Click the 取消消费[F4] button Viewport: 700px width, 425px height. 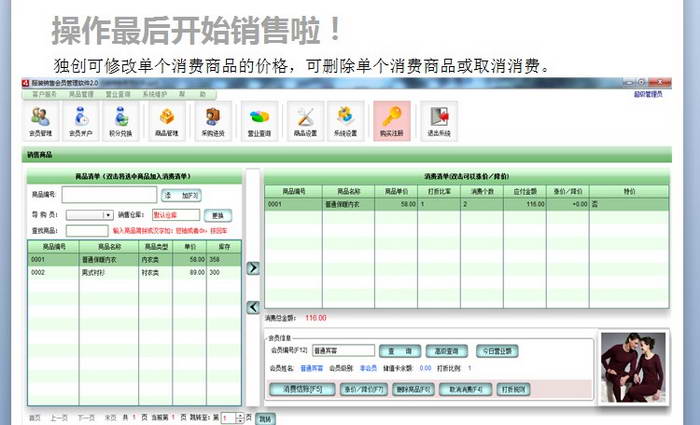click(x=465, y=389)
